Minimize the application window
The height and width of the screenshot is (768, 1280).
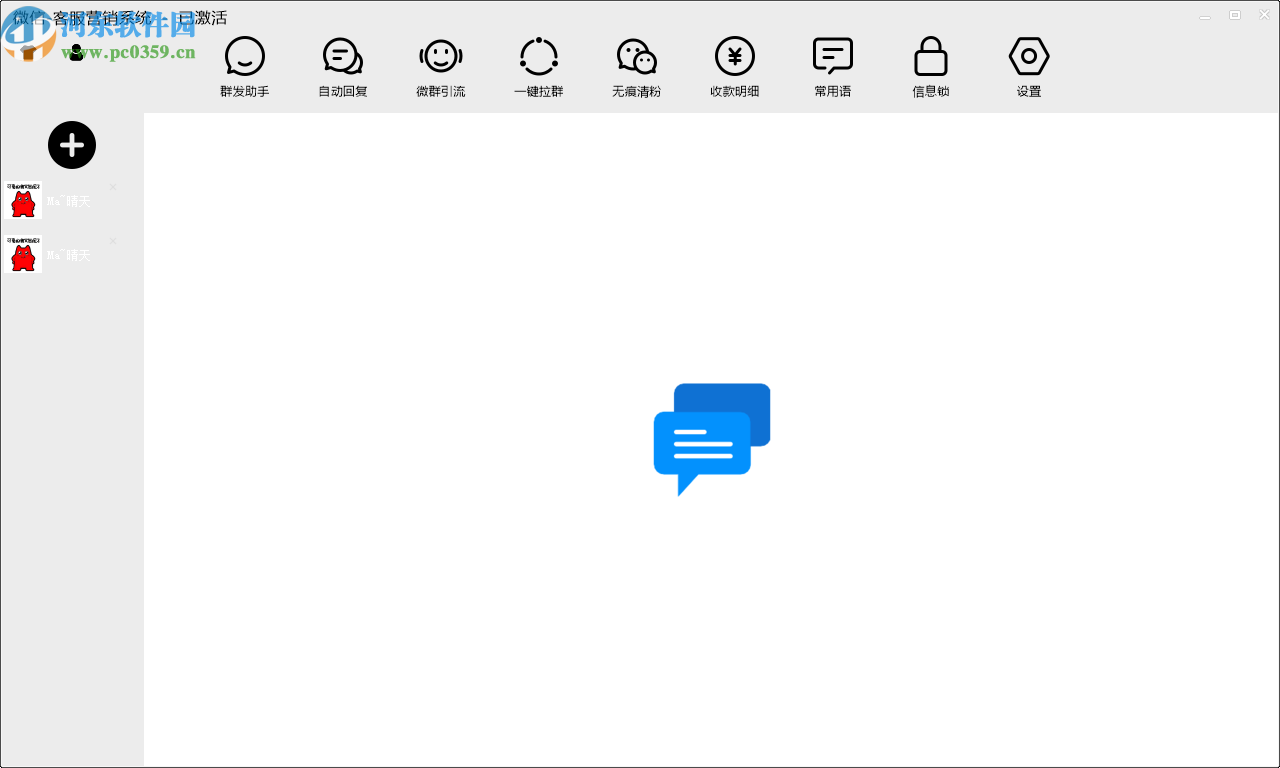[x=1205, y=16]
